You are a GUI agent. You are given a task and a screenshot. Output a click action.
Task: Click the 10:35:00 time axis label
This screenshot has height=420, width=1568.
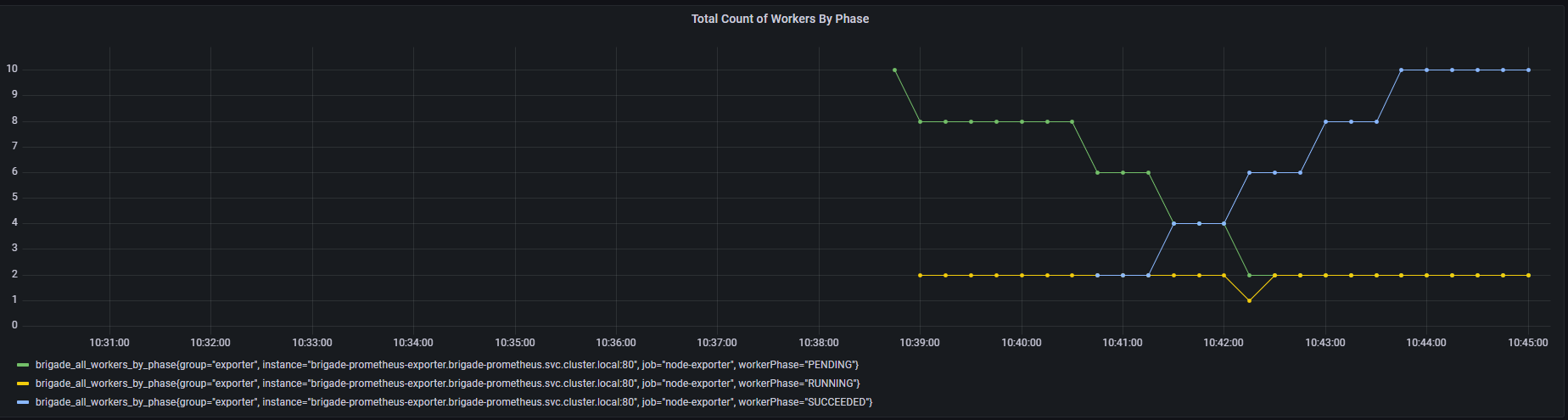pos(515,343)
